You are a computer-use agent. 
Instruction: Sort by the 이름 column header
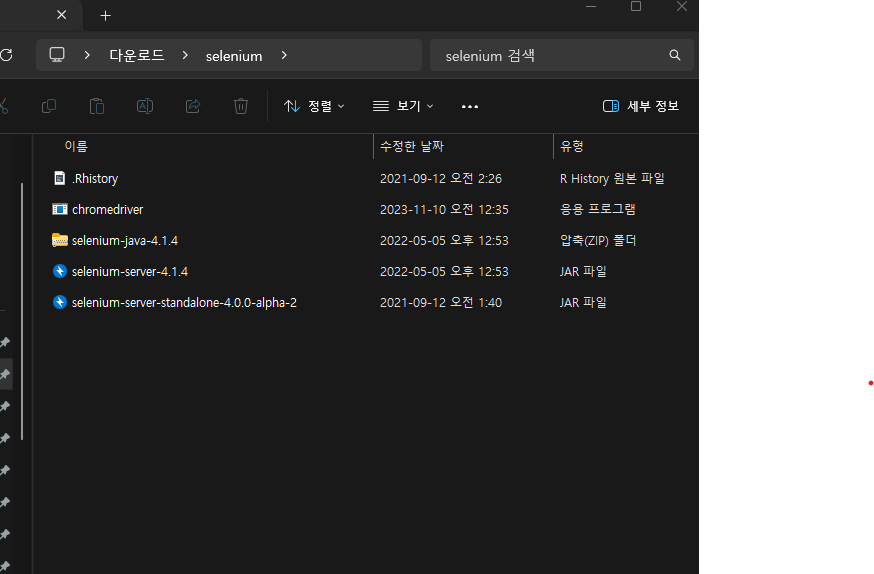pos(76,146)
